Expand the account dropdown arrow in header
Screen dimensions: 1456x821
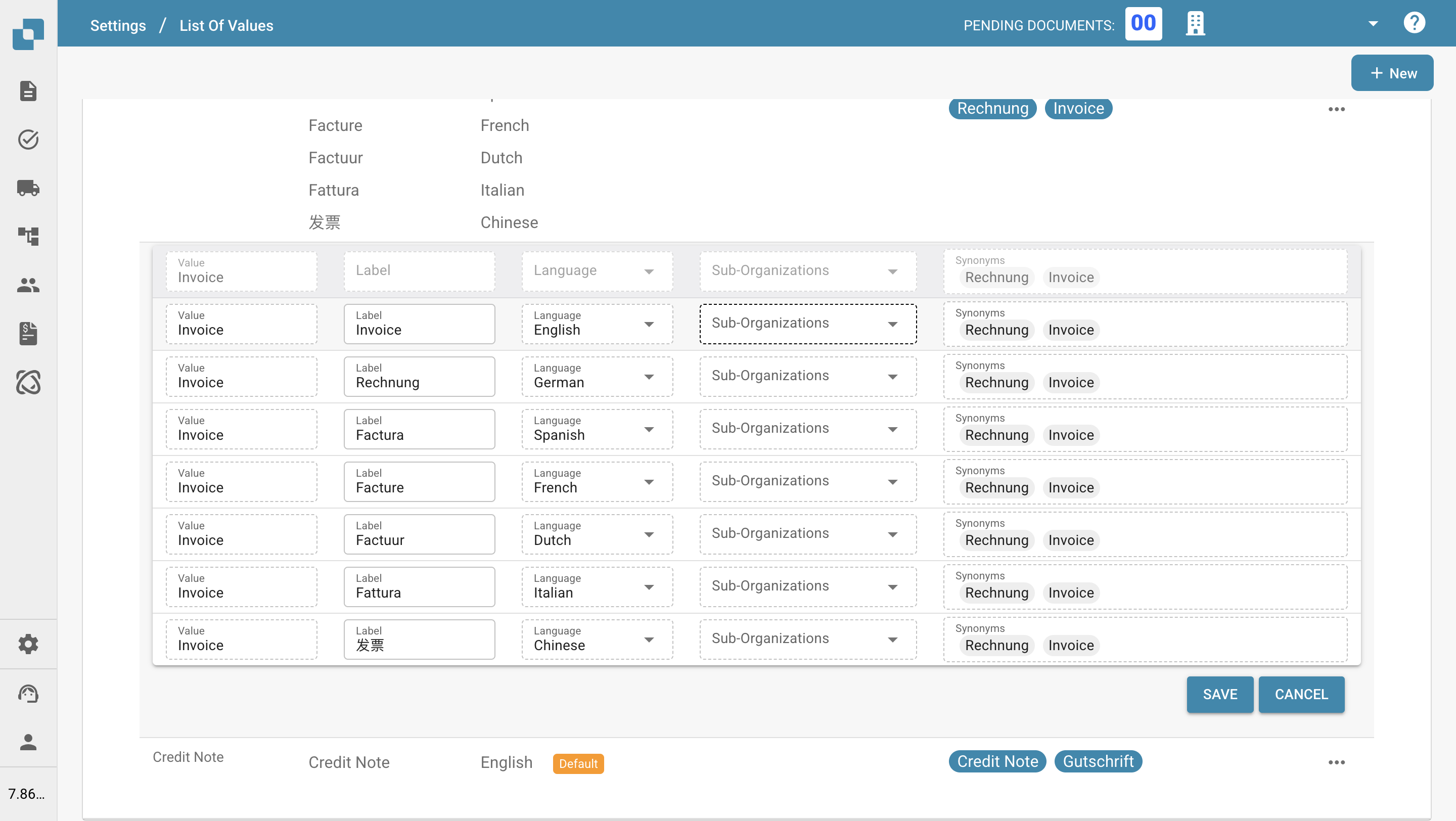(1373, 24)
